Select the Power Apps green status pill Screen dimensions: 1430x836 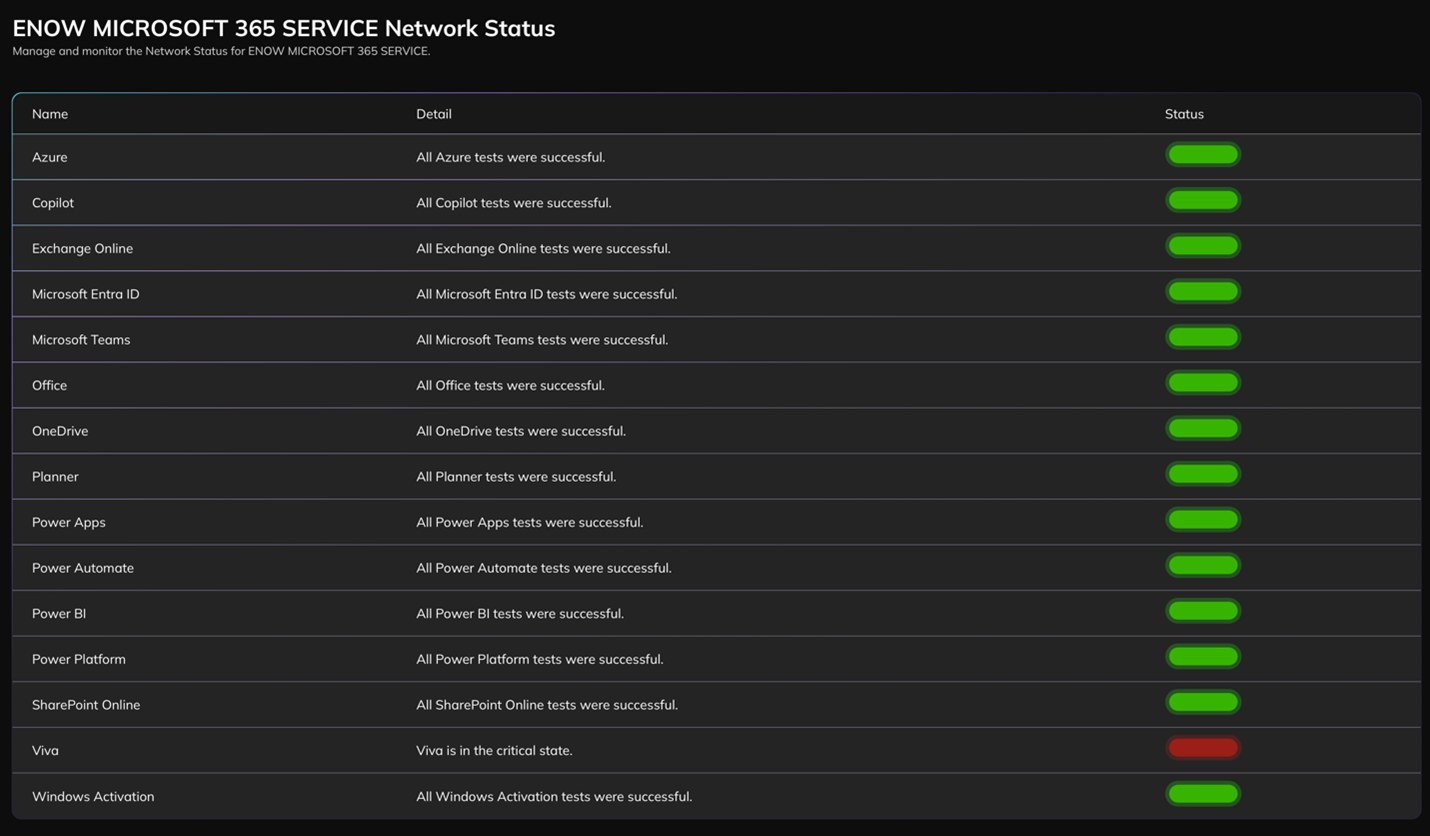pos(1203,520)
